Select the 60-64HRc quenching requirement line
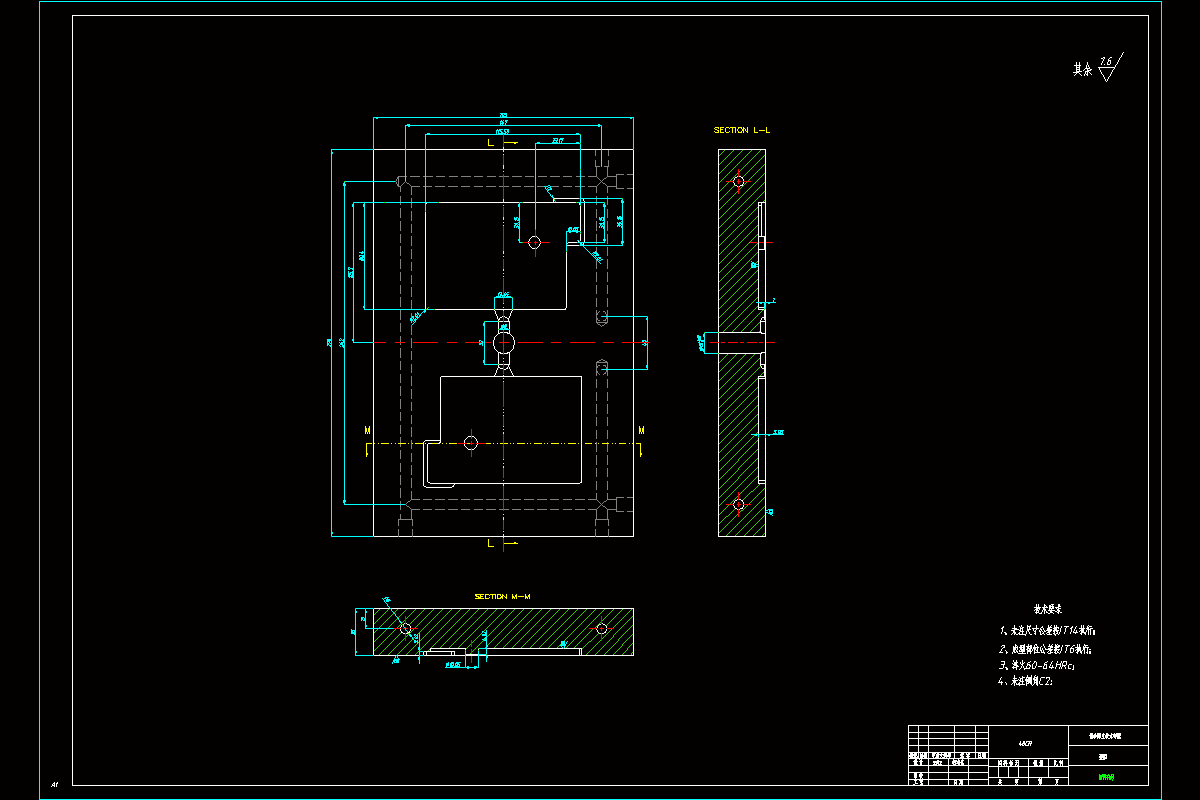 click(1036, 664)
